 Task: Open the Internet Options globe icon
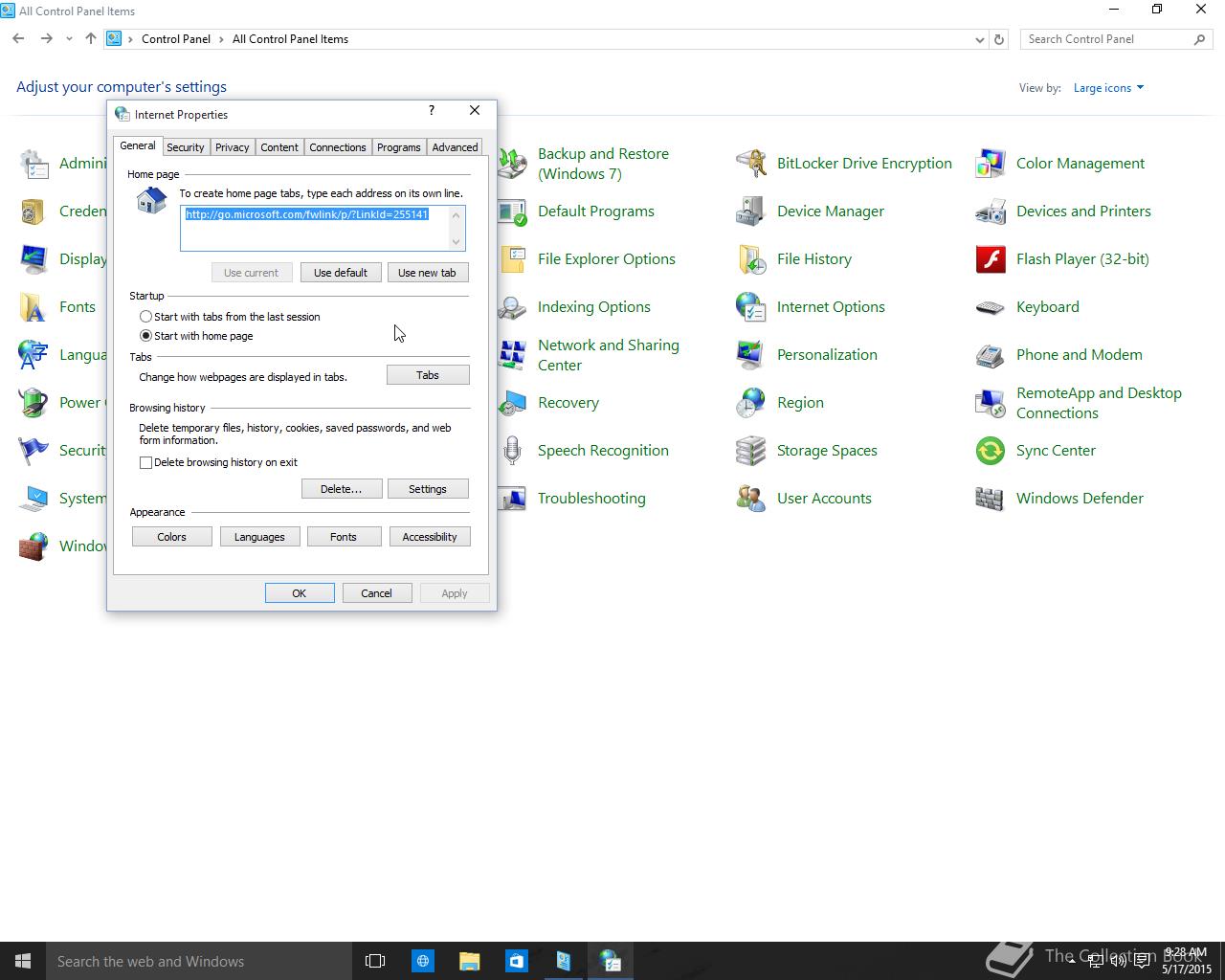coord(751,307)
